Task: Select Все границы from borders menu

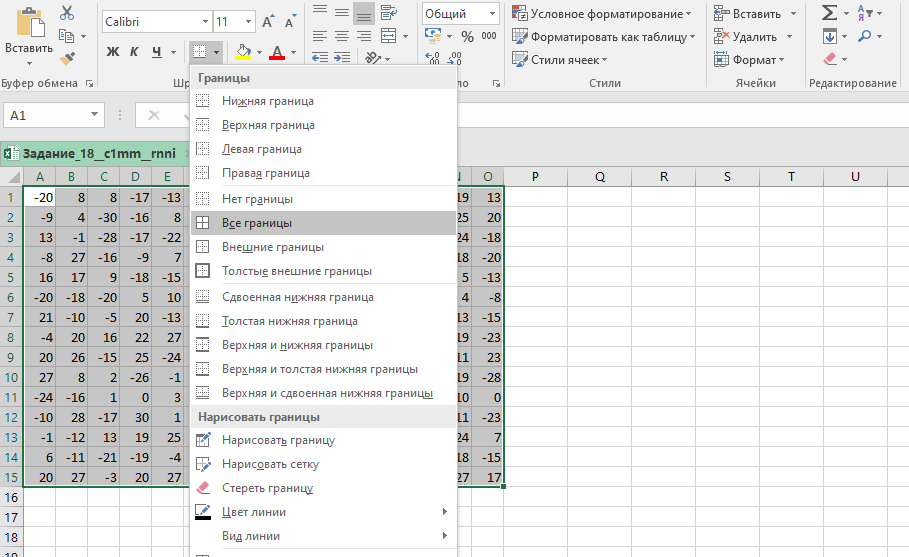Action: tap(257, 223)
